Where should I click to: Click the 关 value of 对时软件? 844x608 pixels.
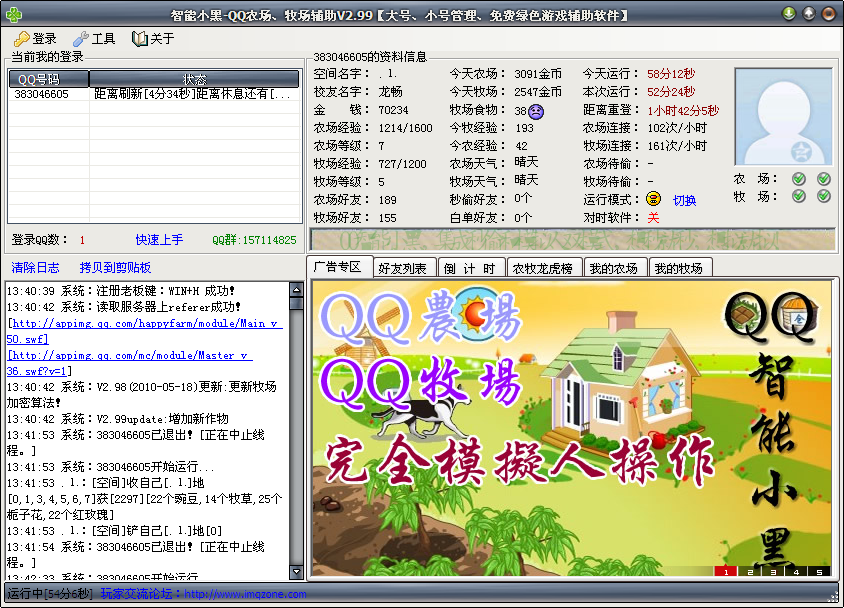tap(653, 217)
